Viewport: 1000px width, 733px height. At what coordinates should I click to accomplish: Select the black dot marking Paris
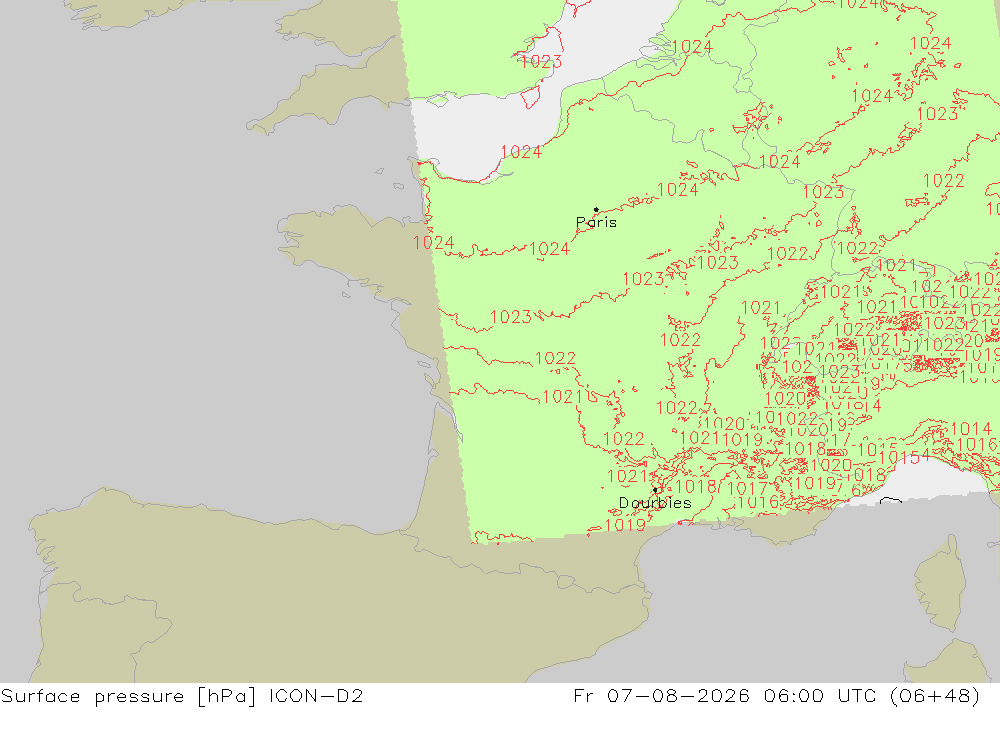(x=596, y=209)
